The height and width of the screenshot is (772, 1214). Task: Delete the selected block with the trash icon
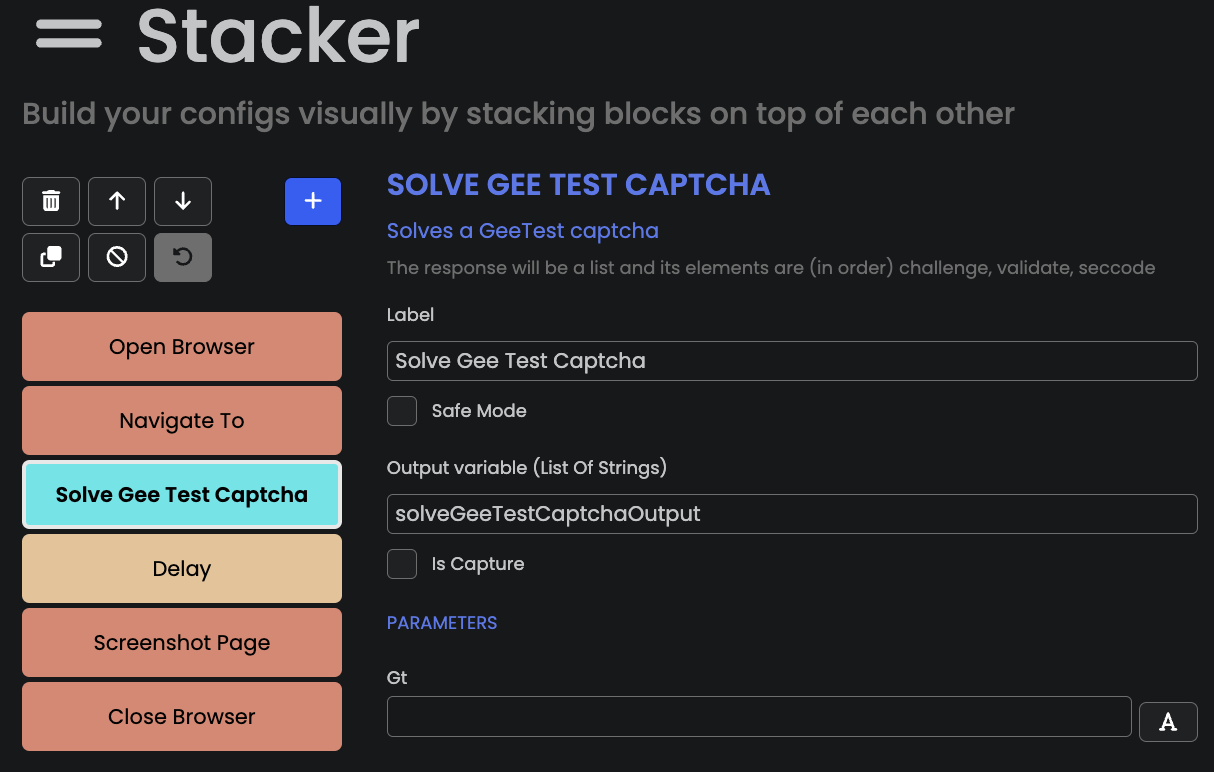point(51,201)
